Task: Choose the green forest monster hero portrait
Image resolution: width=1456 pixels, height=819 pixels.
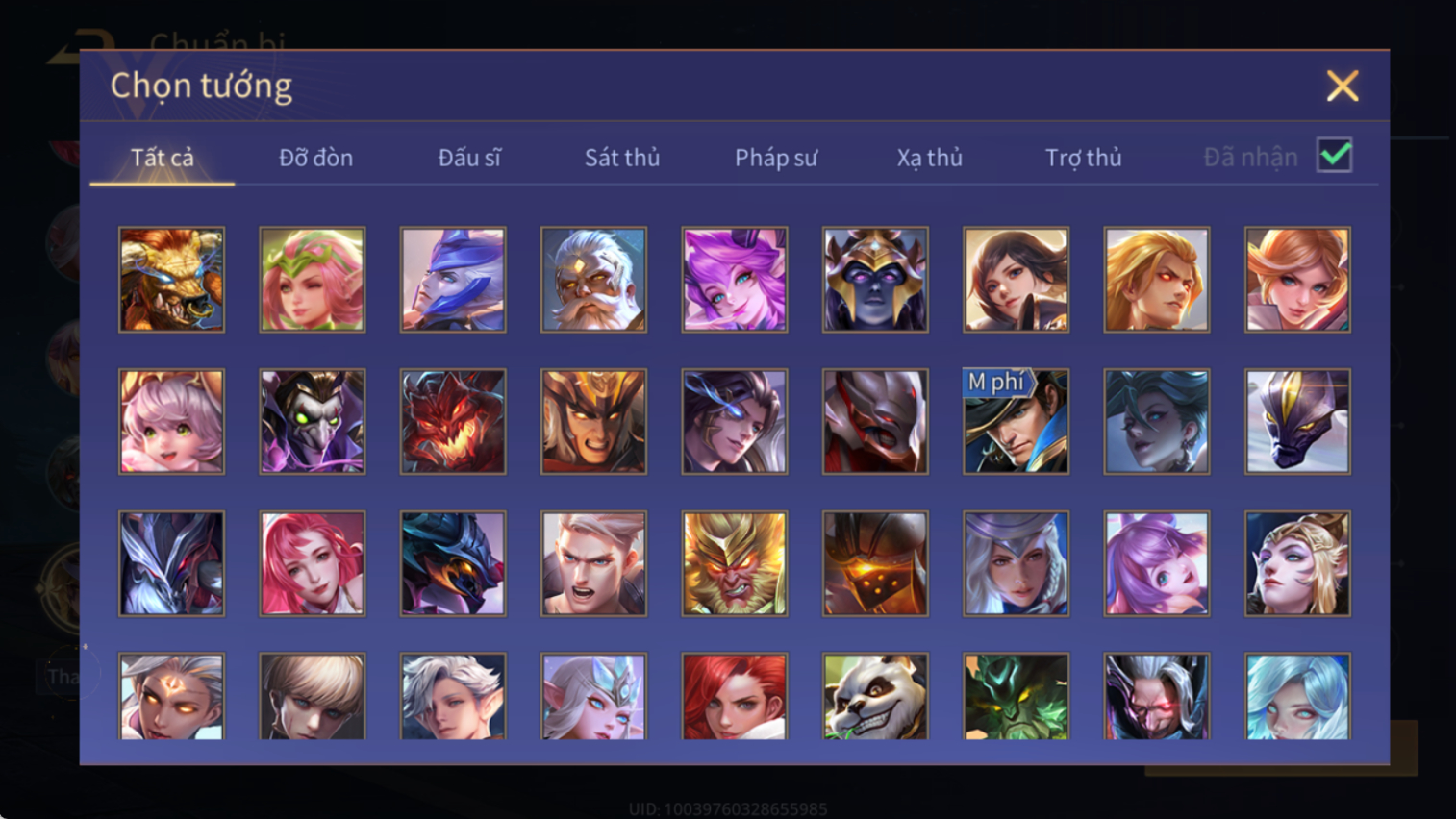Action: [x=1016, y=696]
